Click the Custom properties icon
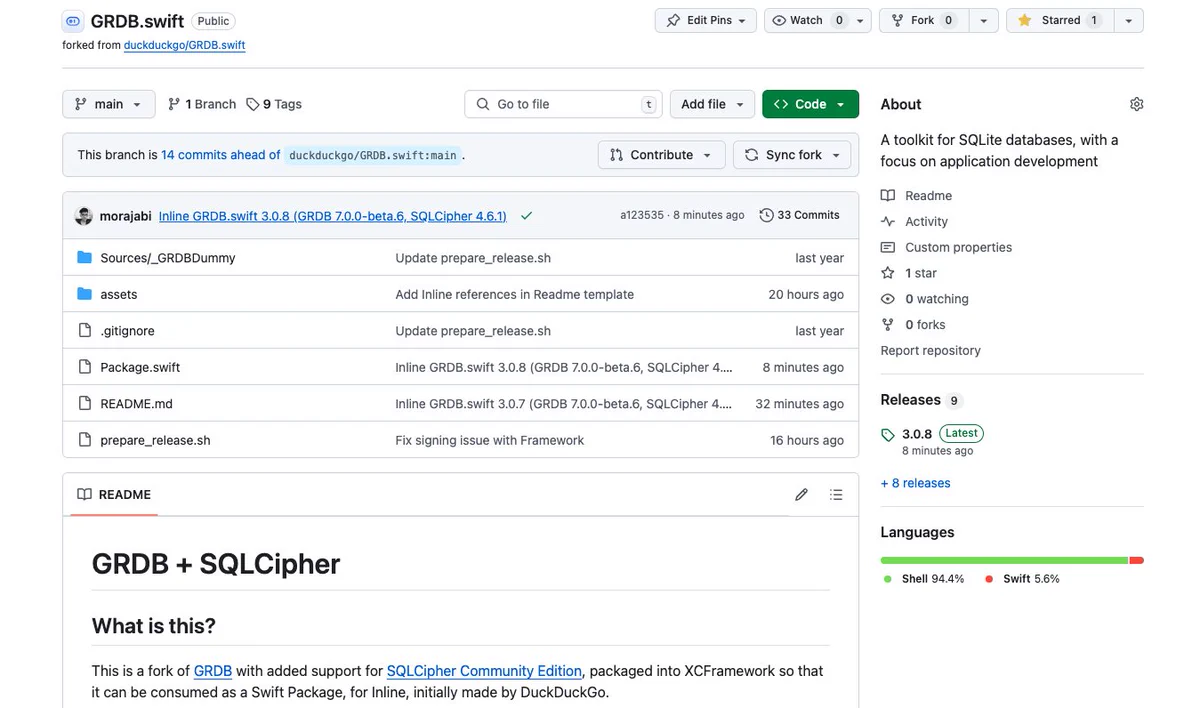Image resolution: width=1200 pixels, height=708 pixels. (888, 247)
